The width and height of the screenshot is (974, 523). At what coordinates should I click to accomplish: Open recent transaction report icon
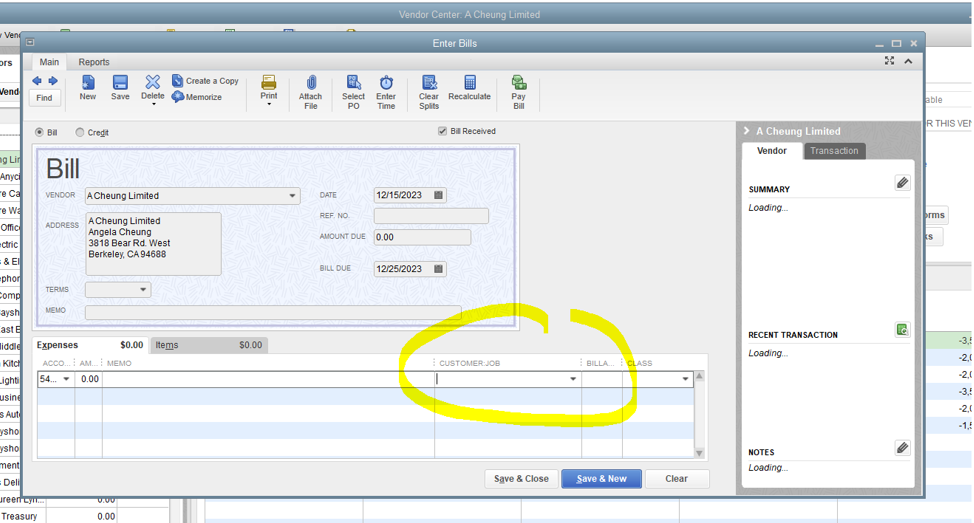click(x=903, y=330)
